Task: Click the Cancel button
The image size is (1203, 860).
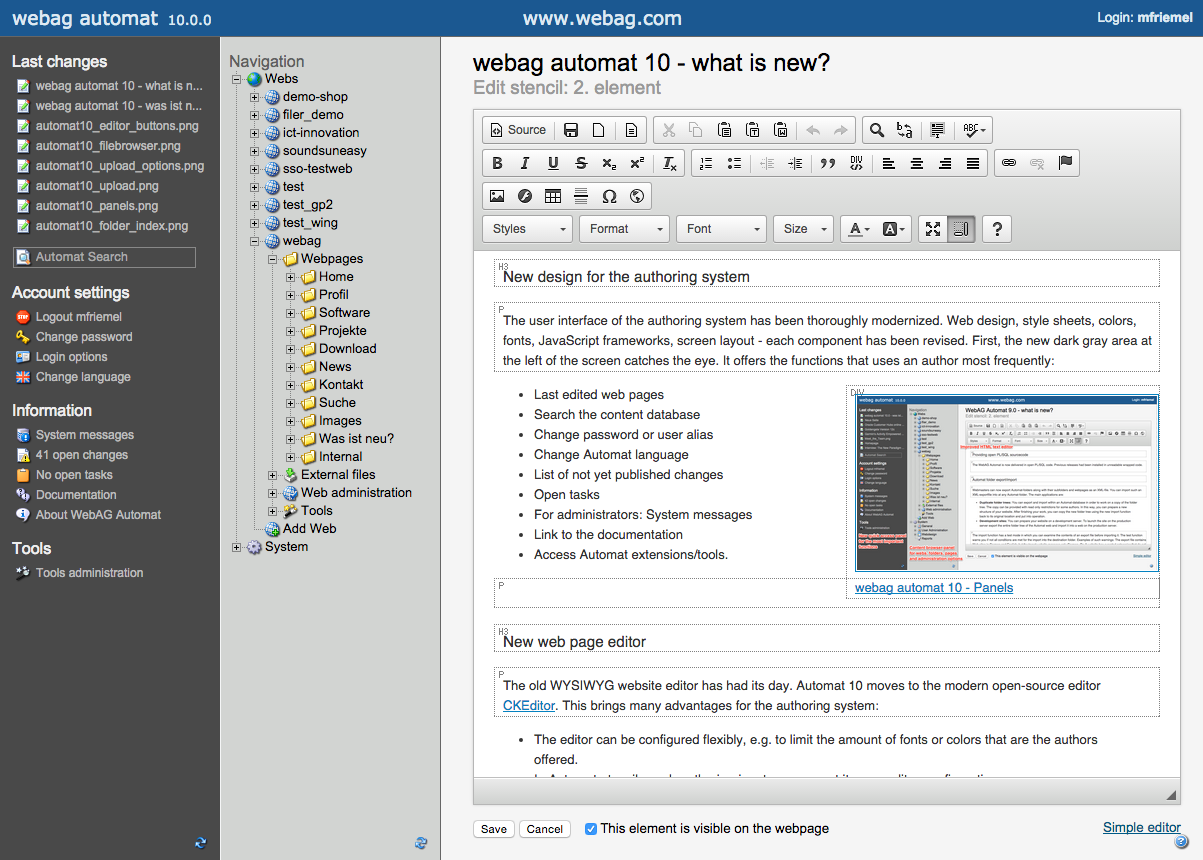Action: 545,829
